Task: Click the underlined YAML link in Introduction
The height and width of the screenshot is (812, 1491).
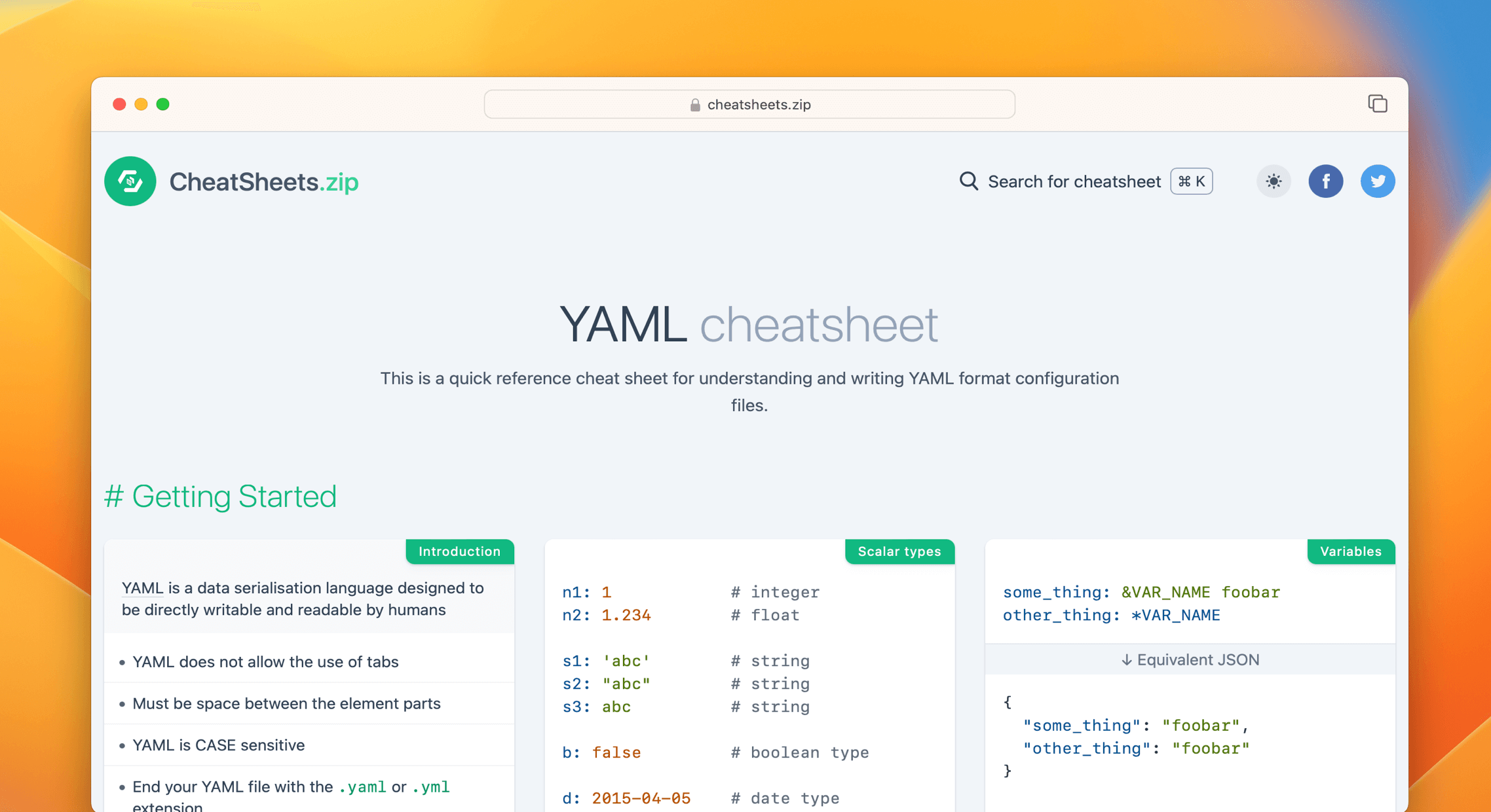Action: point(142,587)
